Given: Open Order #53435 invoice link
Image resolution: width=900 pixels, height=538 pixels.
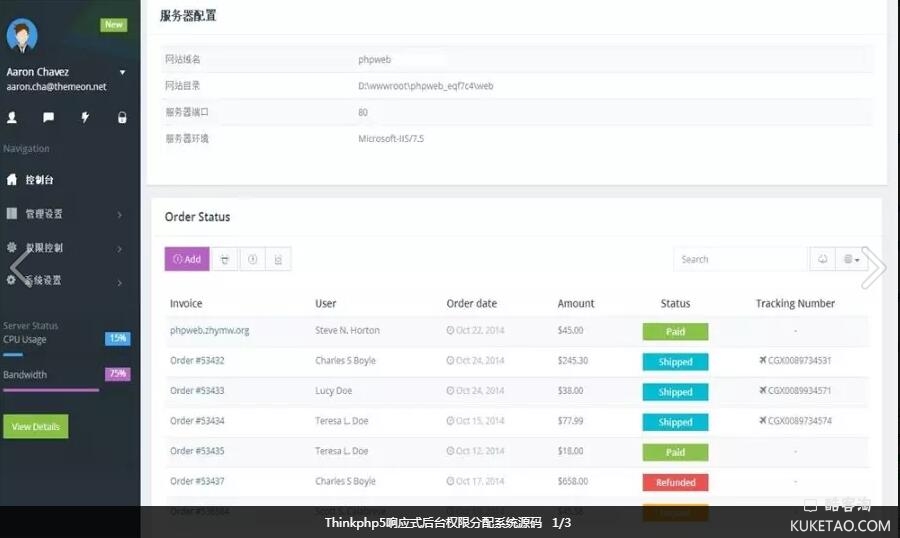Looking at the screenshot, I should [x=197, y=451].
